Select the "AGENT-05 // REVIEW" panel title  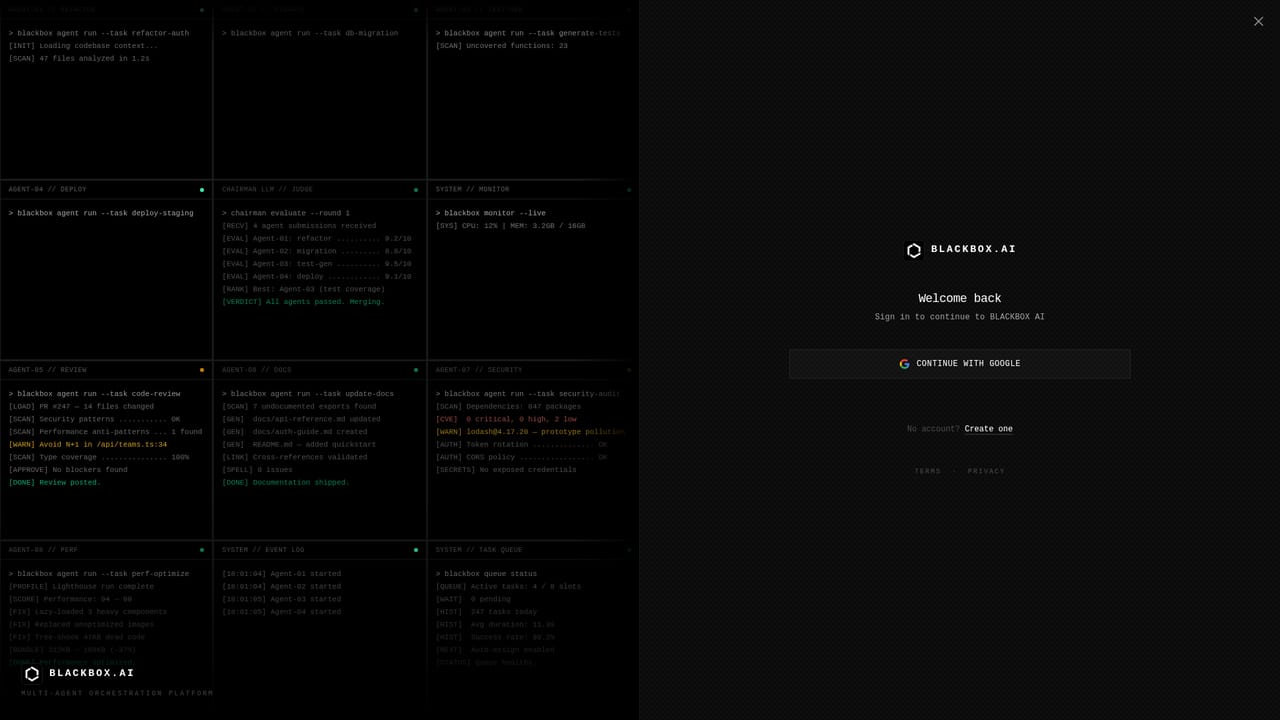tap(48, 370)
